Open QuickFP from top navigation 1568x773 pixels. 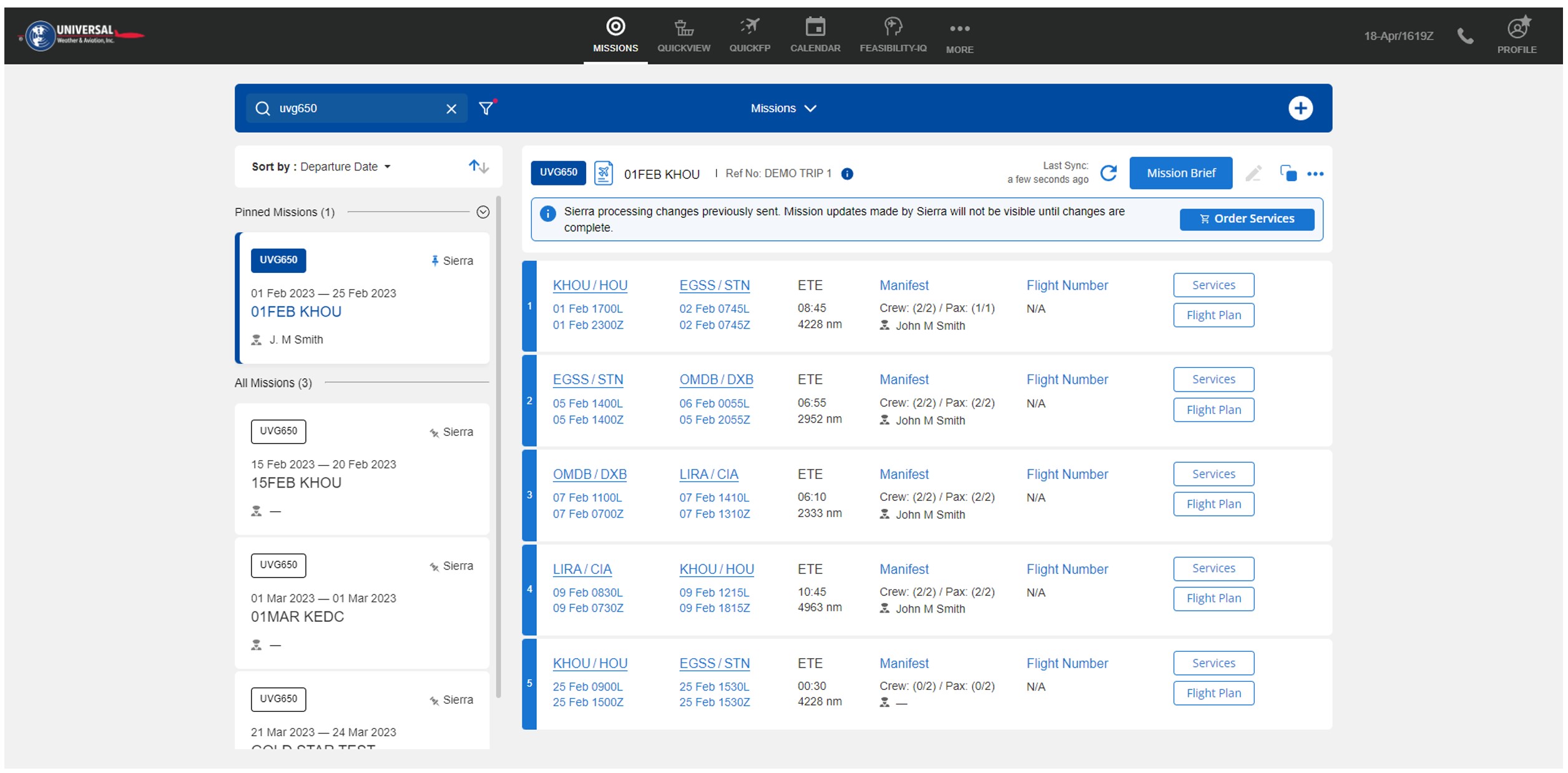click(x=750, y=35)
